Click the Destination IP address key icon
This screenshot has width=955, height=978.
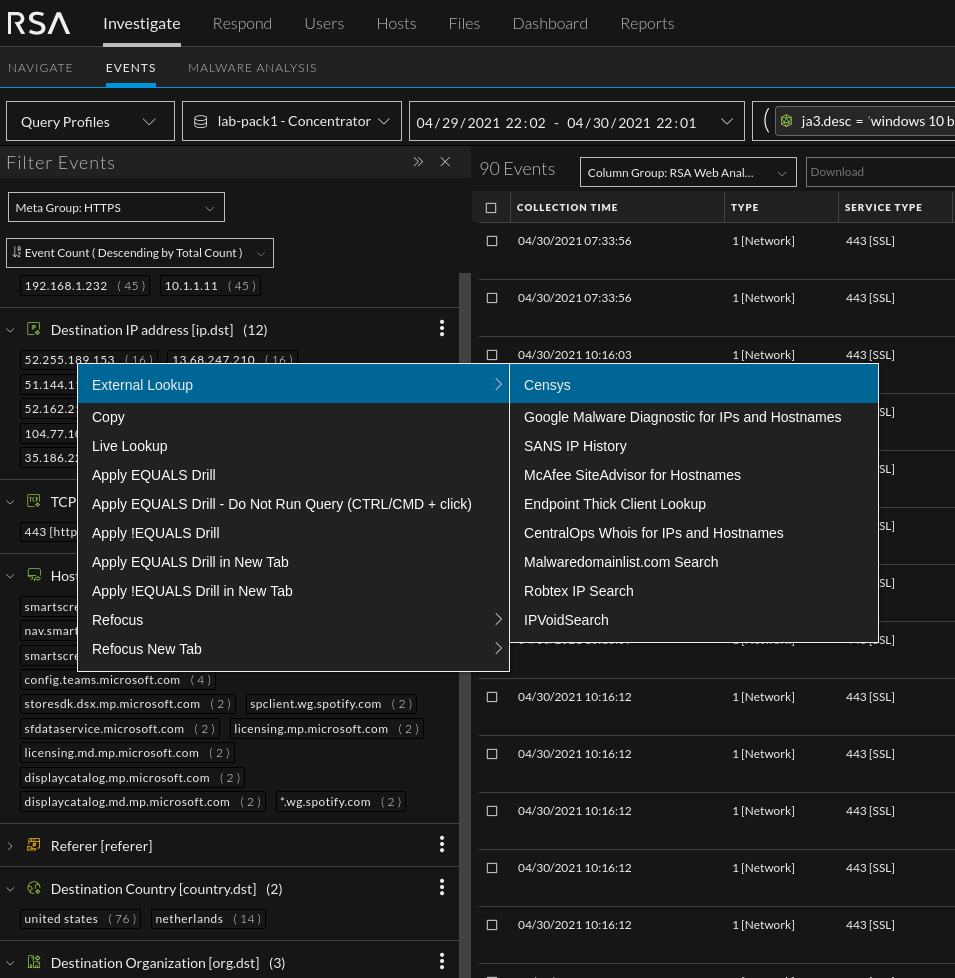click(x=34, y=329)
